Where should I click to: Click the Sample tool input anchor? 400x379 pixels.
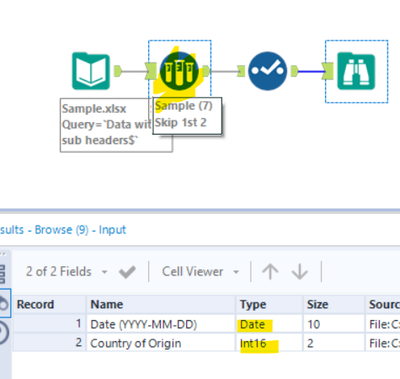pyautogui.click(x=151, y=71)
